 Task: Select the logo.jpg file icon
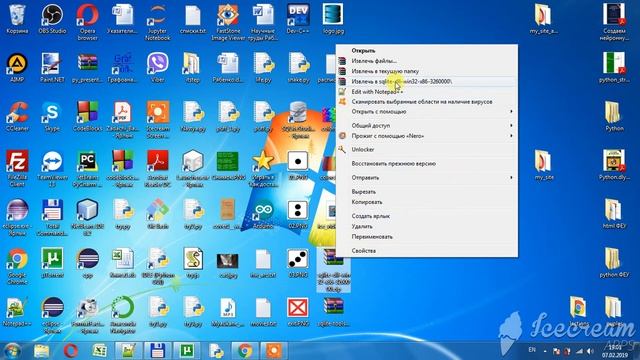(x=333, y=20)
